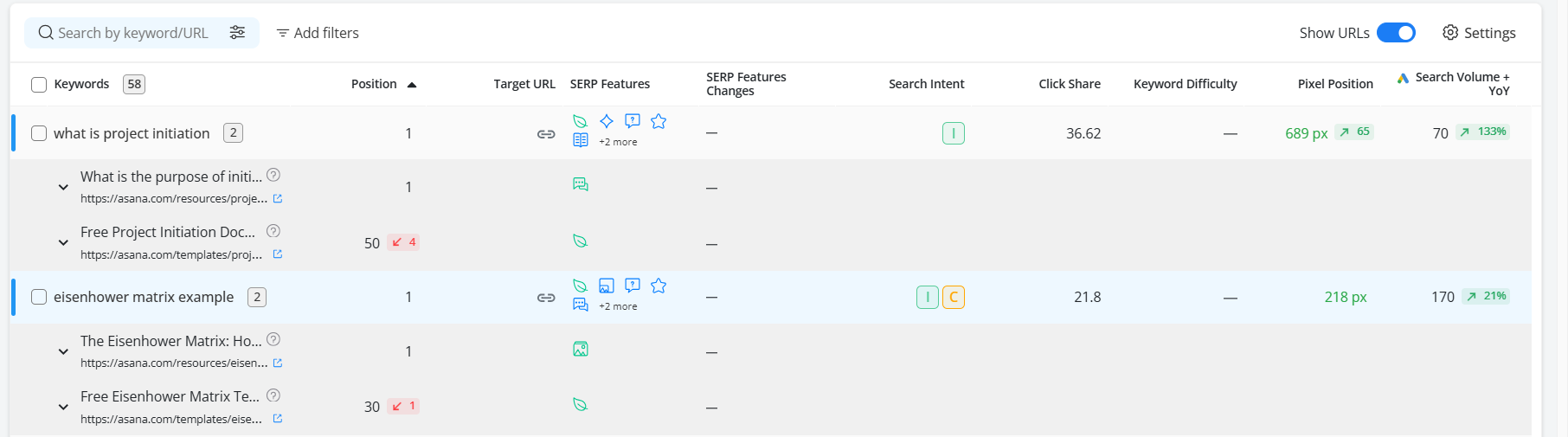Expand 'What is the purpose of initi...' row
This screenshot has width=1568, height=437.
tap(63, 187)
